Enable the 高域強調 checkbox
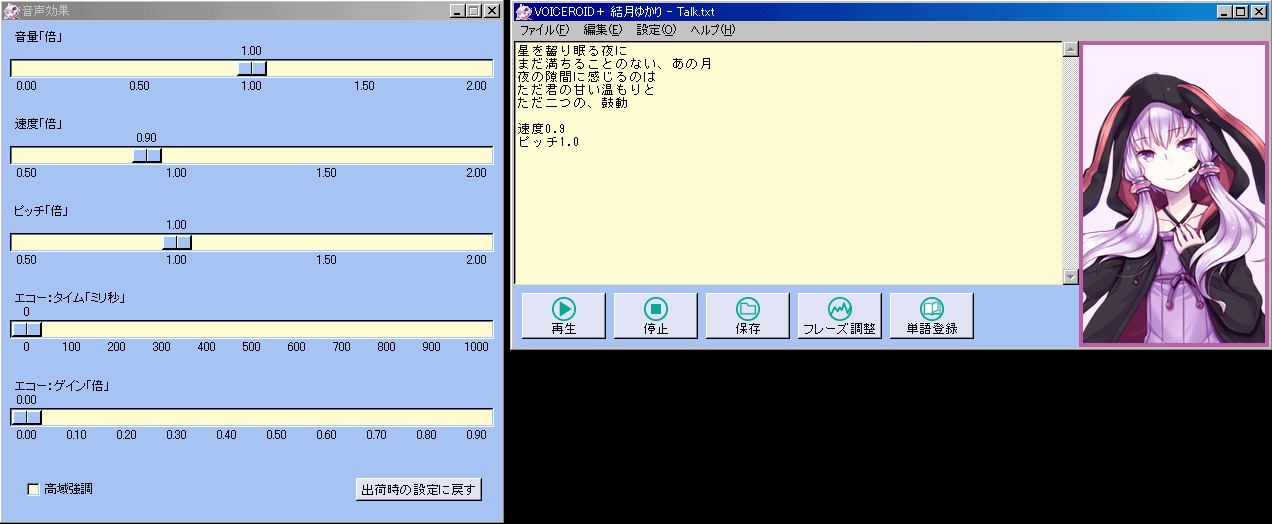 (33, 489)
